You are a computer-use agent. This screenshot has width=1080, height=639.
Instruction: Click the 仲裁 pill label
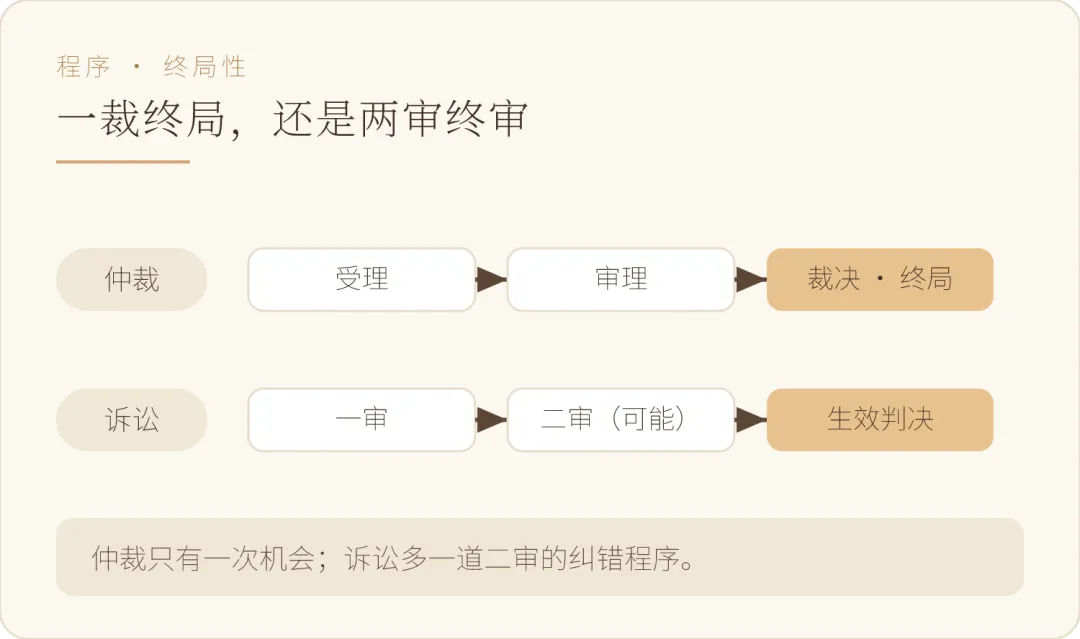(132, 280)
